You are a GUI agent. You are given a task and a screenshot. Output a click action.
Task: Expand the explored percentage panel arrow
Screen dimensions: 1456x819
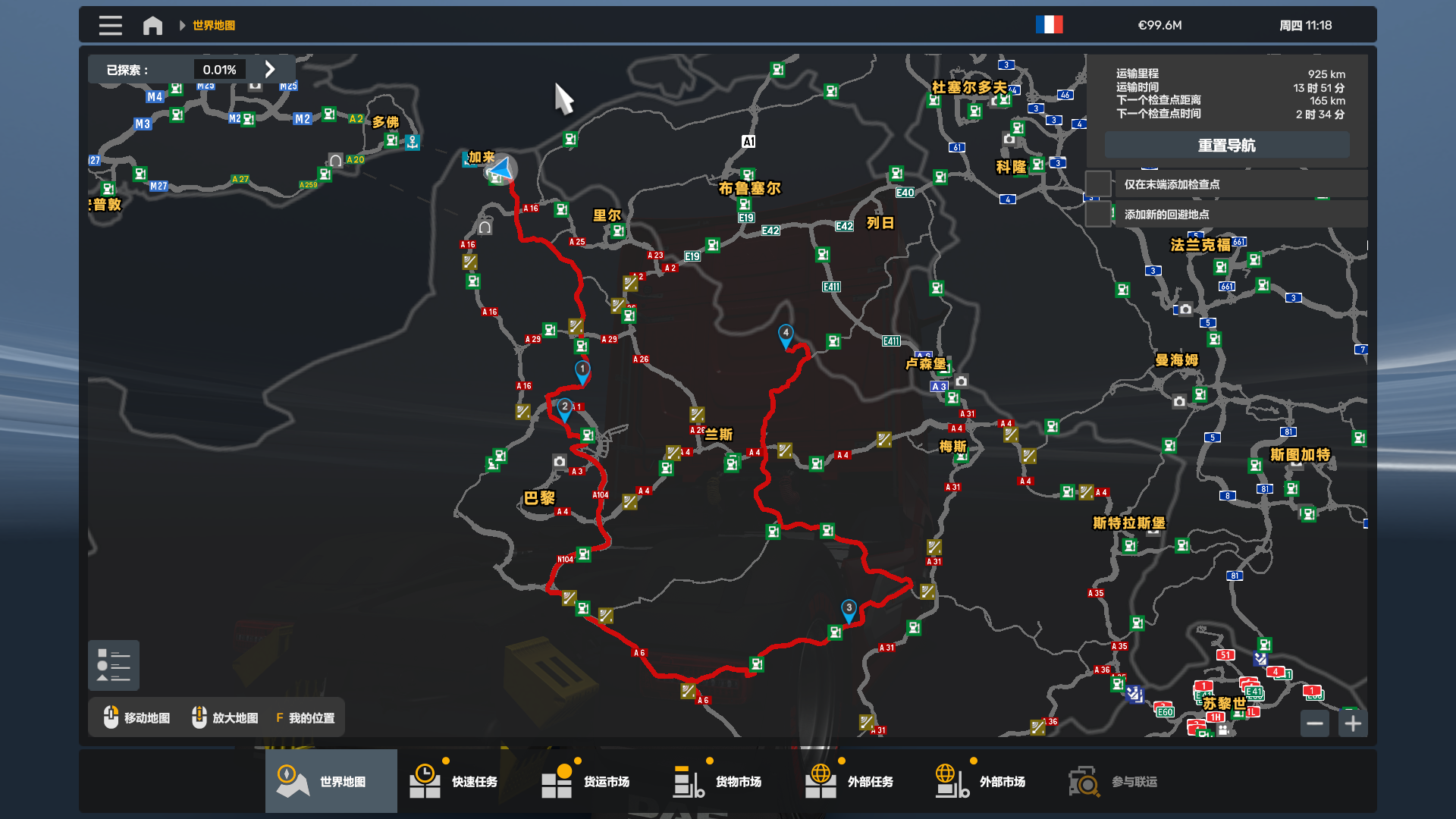(x=270, y=69)
